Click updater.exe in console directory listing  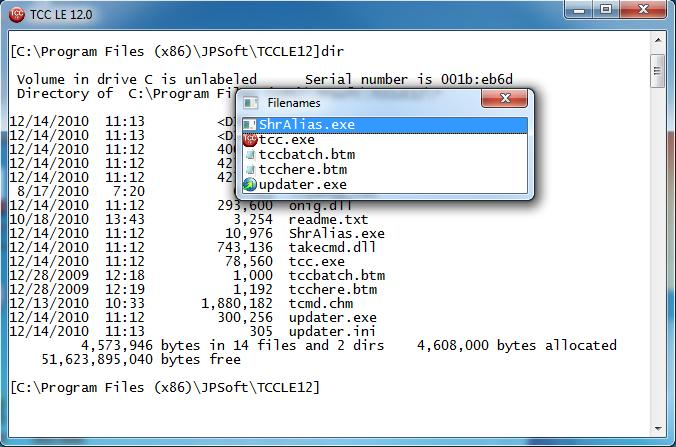(332, 317)
